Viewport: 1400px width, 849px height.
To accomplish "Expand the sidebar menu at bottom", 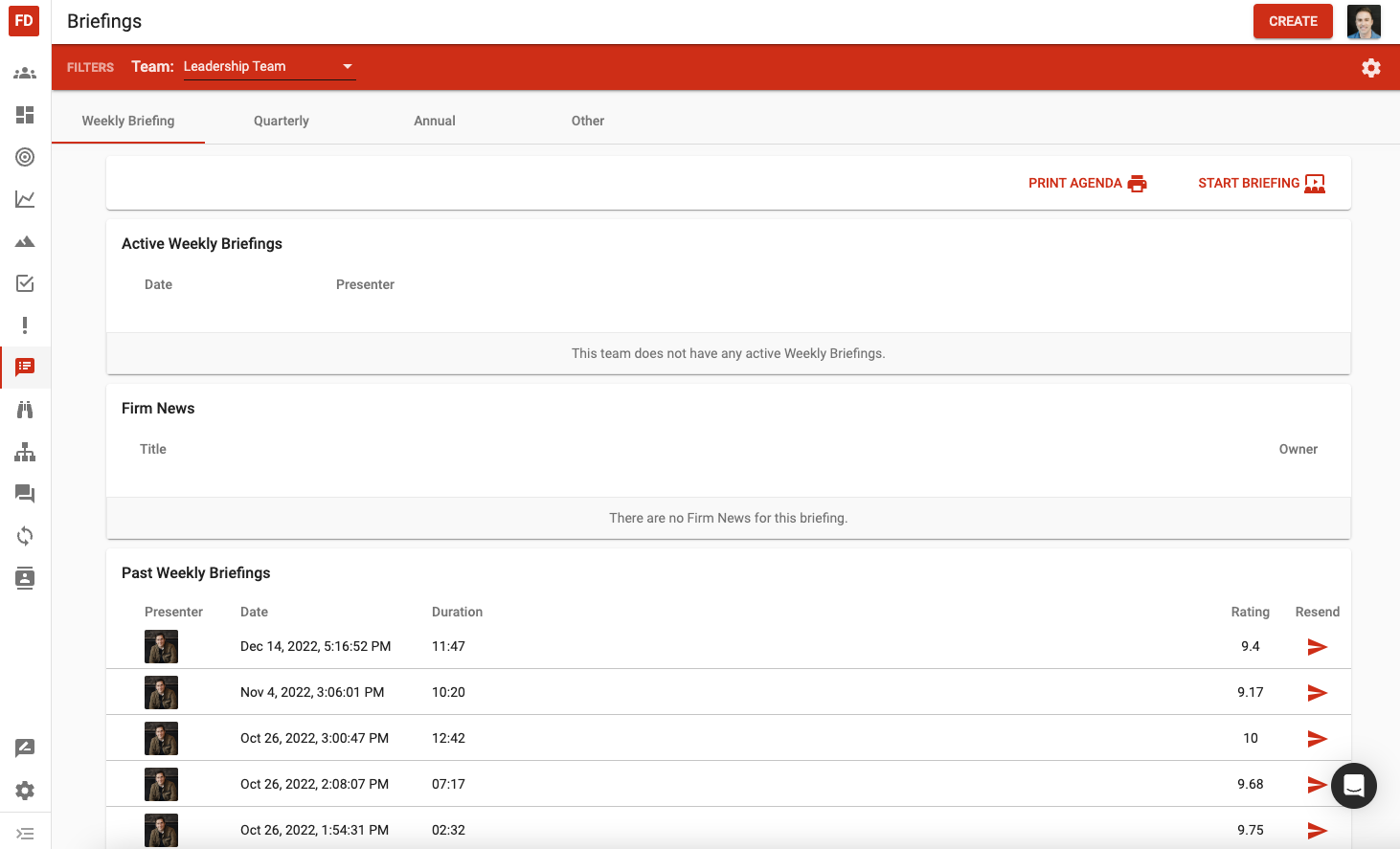I will click(25, 834).
